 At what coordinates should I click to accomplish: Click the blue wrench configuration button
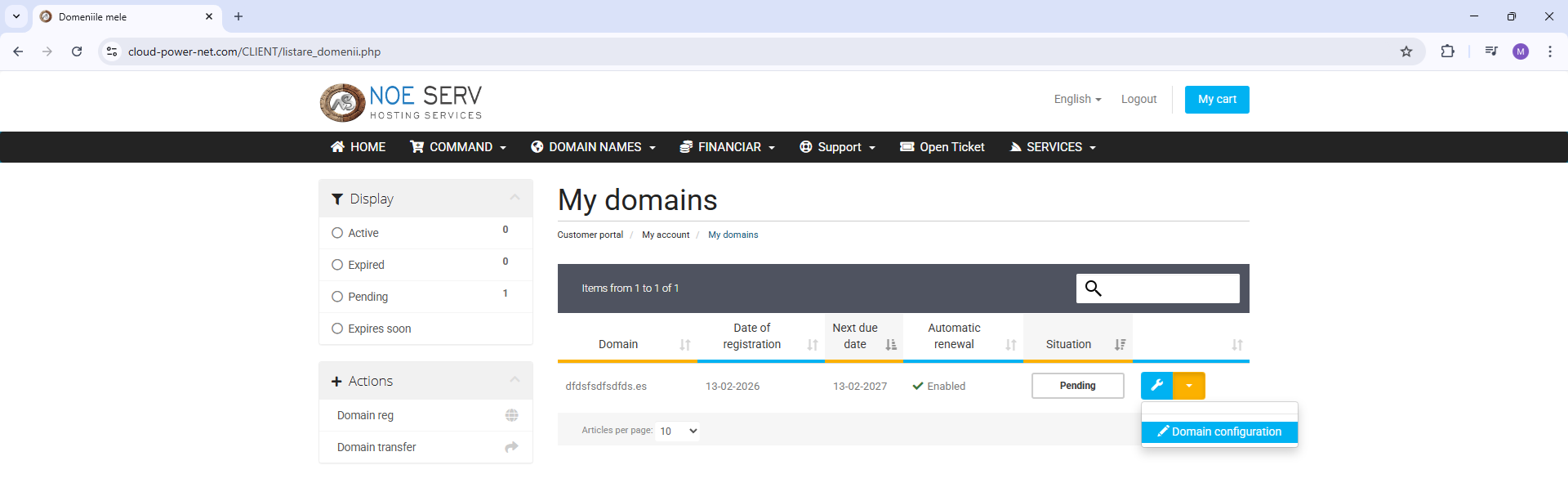(x=1156, y=386)
